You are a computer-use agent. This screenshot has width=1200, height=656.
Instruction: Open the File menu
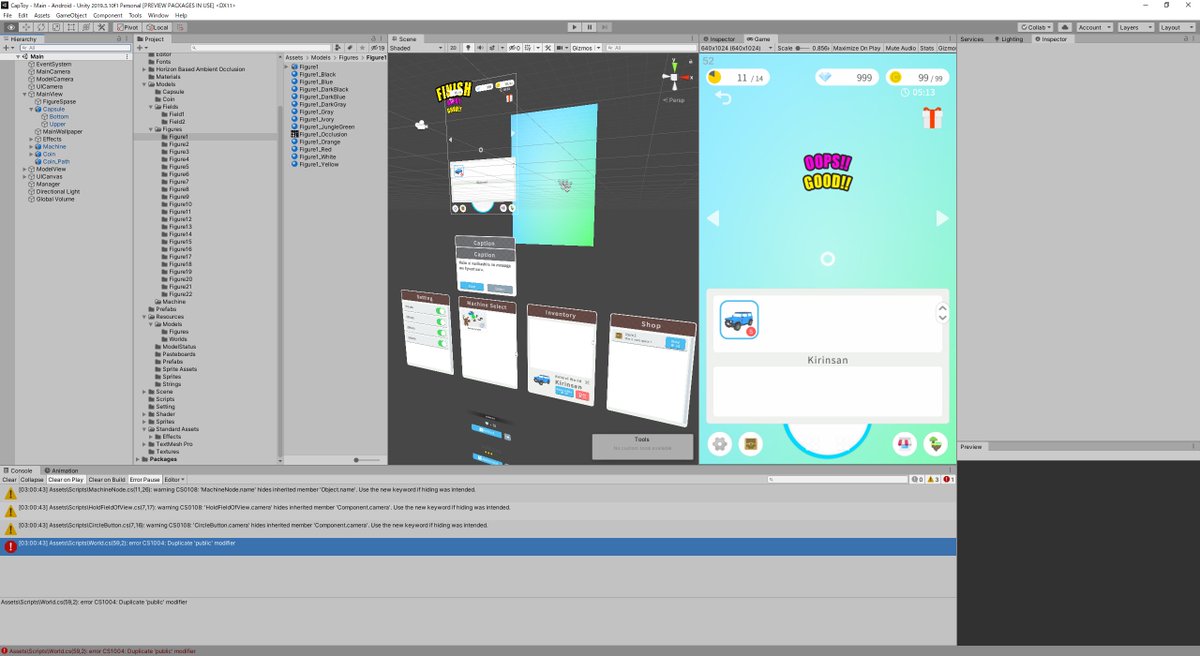8,16
